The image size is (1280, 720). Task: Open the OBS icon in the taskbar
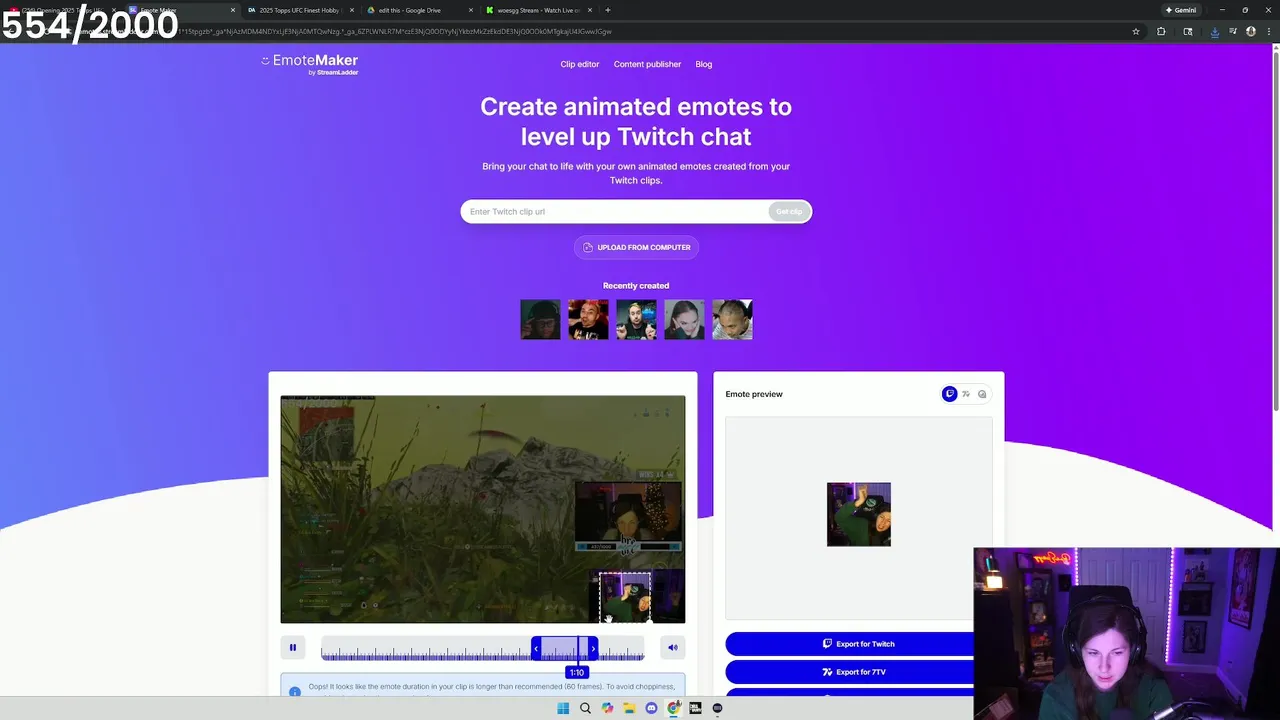click(717, 708)
